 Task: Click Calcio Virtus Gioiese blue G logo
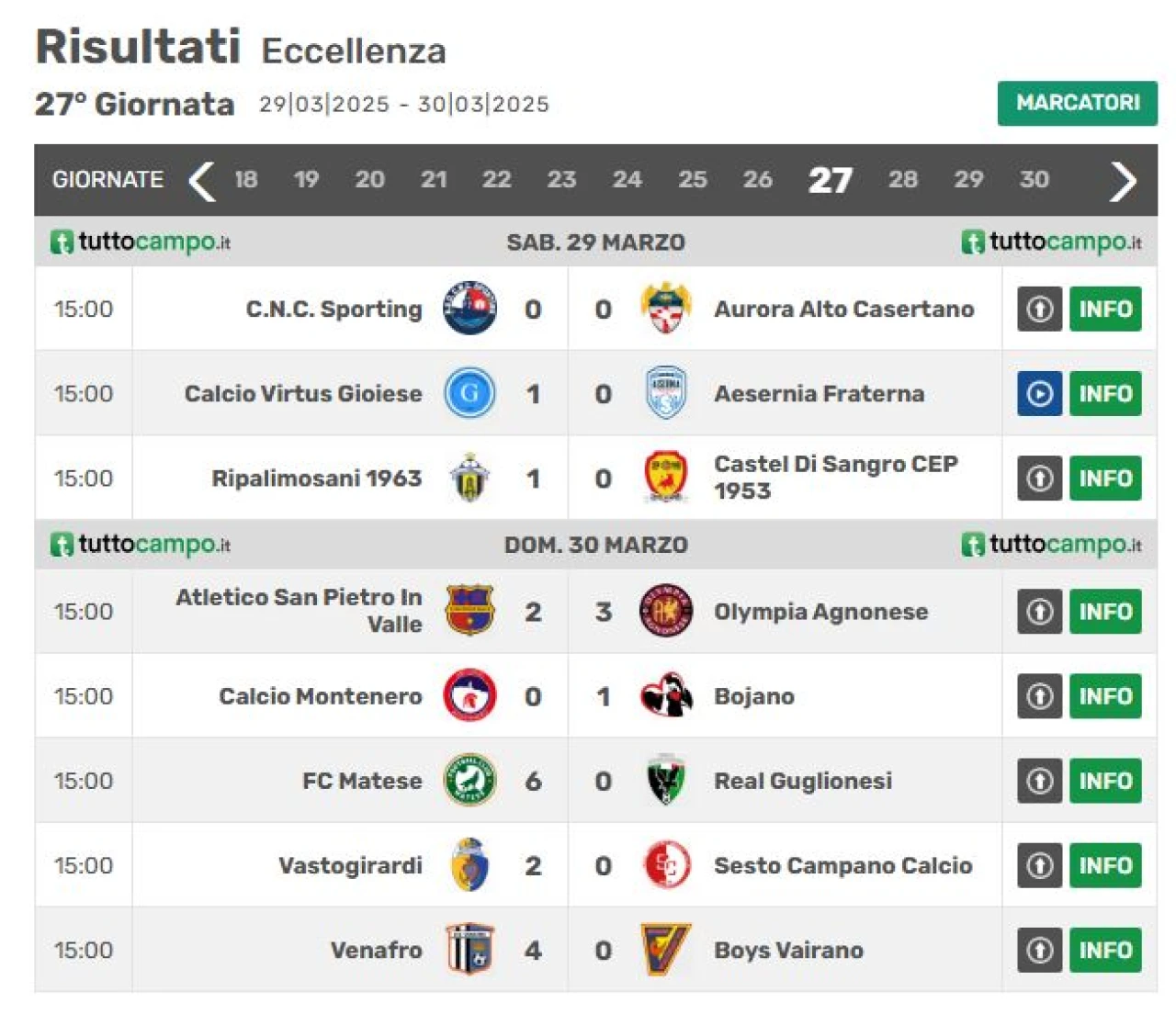[469, 393]
